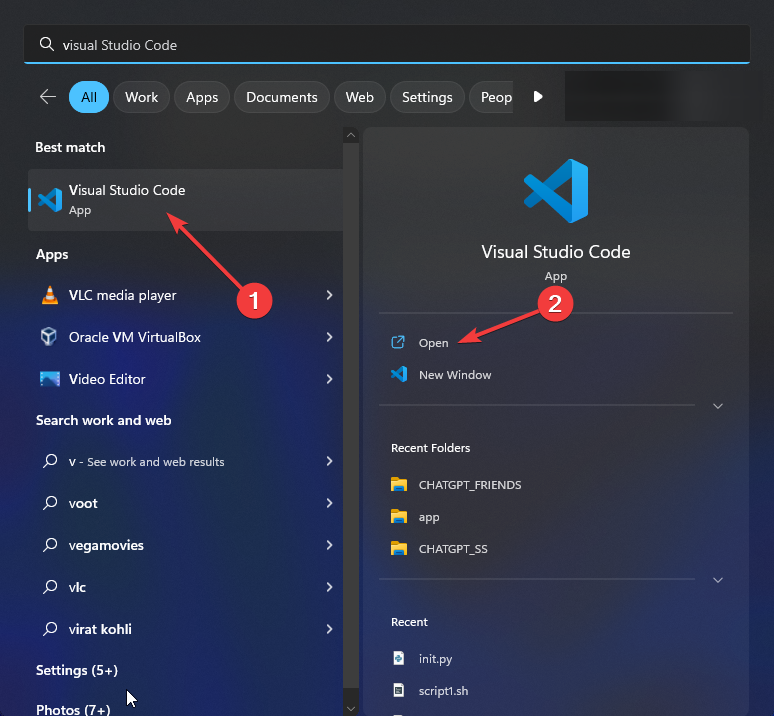This screenshot has width=774, height=716.
Task: Click the 'VLC media player' app name
Action: point(122,295)
